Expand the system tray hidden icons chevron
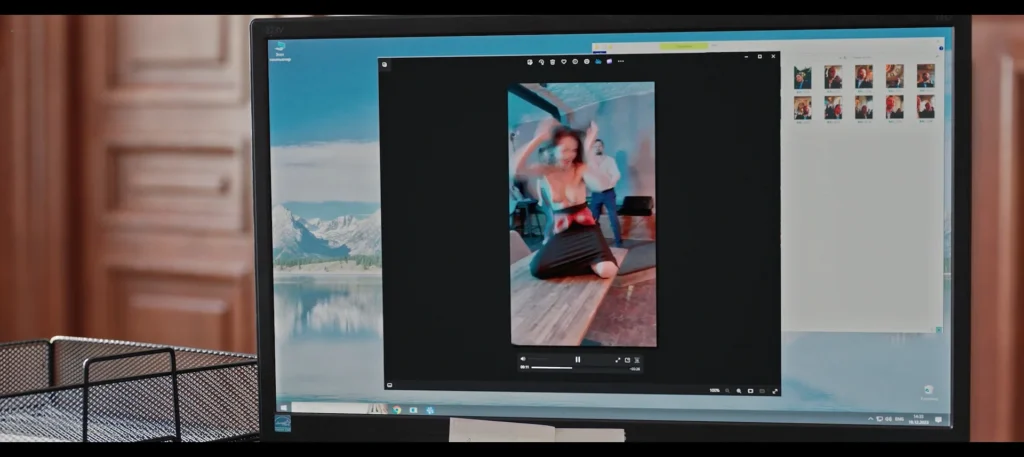 (870, 418)
